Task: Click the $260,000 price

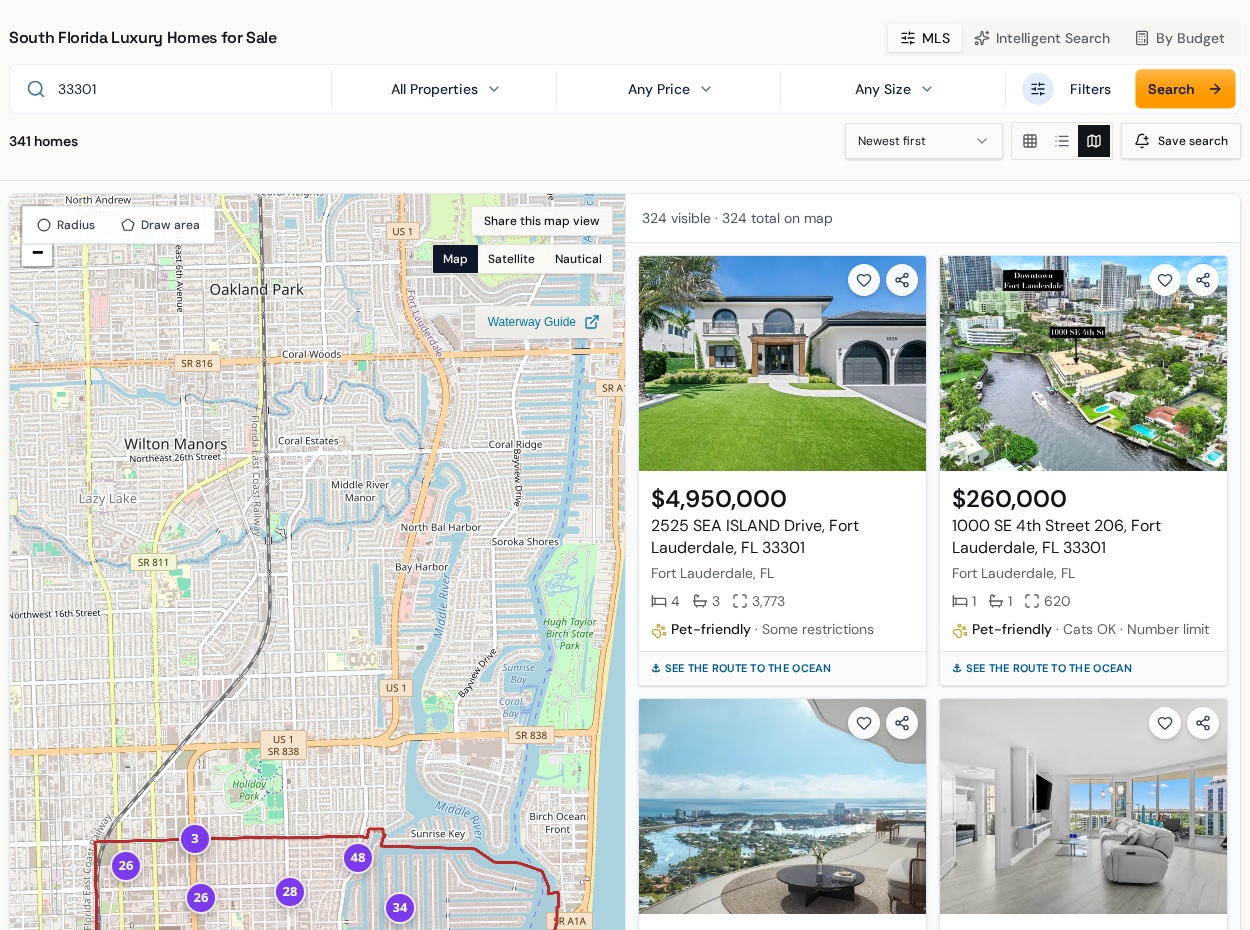Action: coord(1009,498)
